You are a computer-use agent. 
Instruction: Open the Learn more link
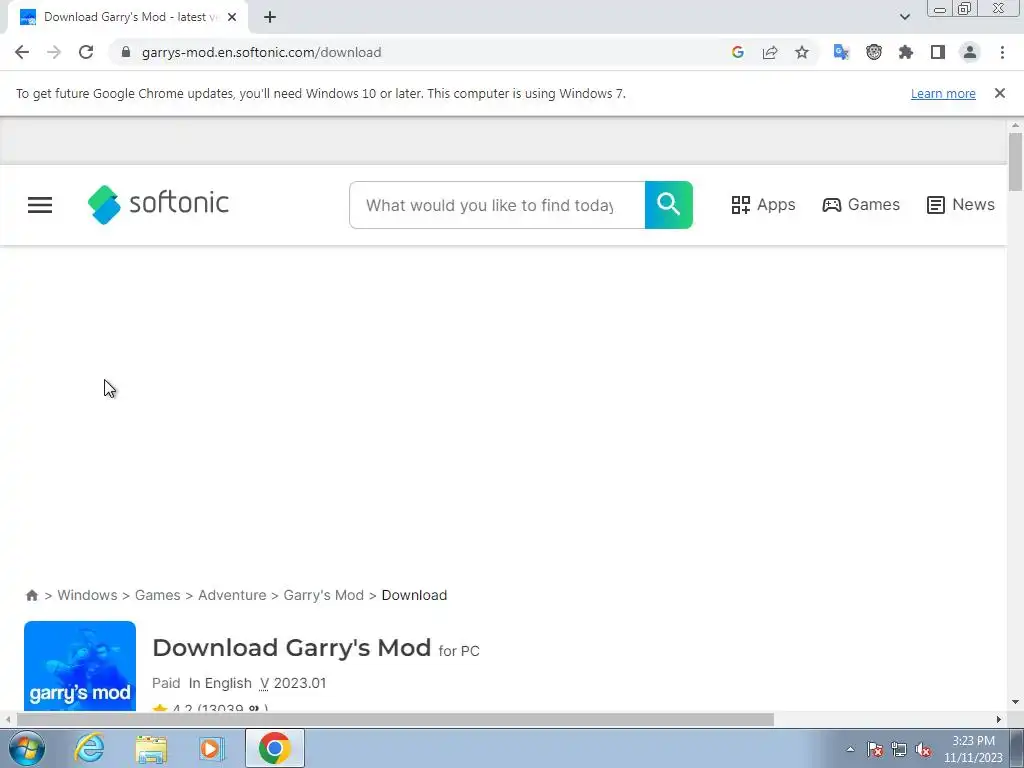coord(943,93)
